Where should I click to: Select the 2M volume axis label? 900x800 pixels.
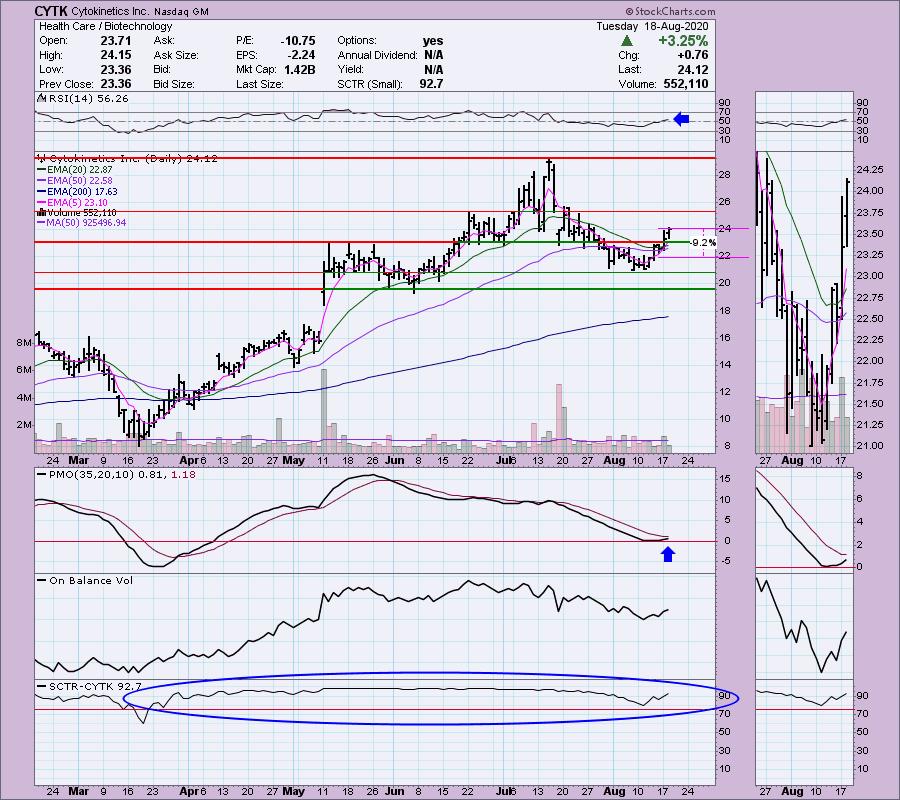coord(24,425)
